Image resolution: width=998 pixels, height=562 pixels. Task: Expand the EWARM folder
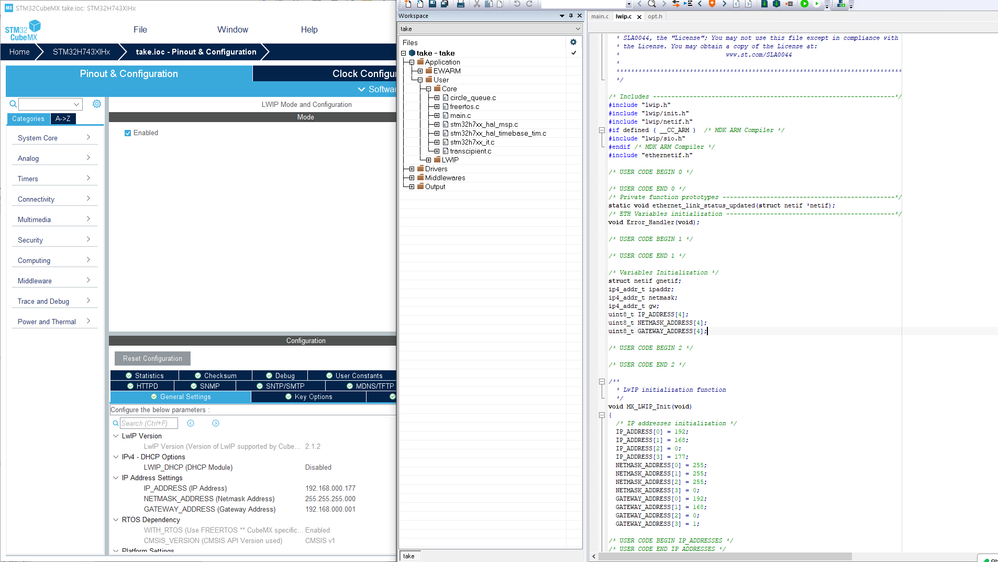420,71
